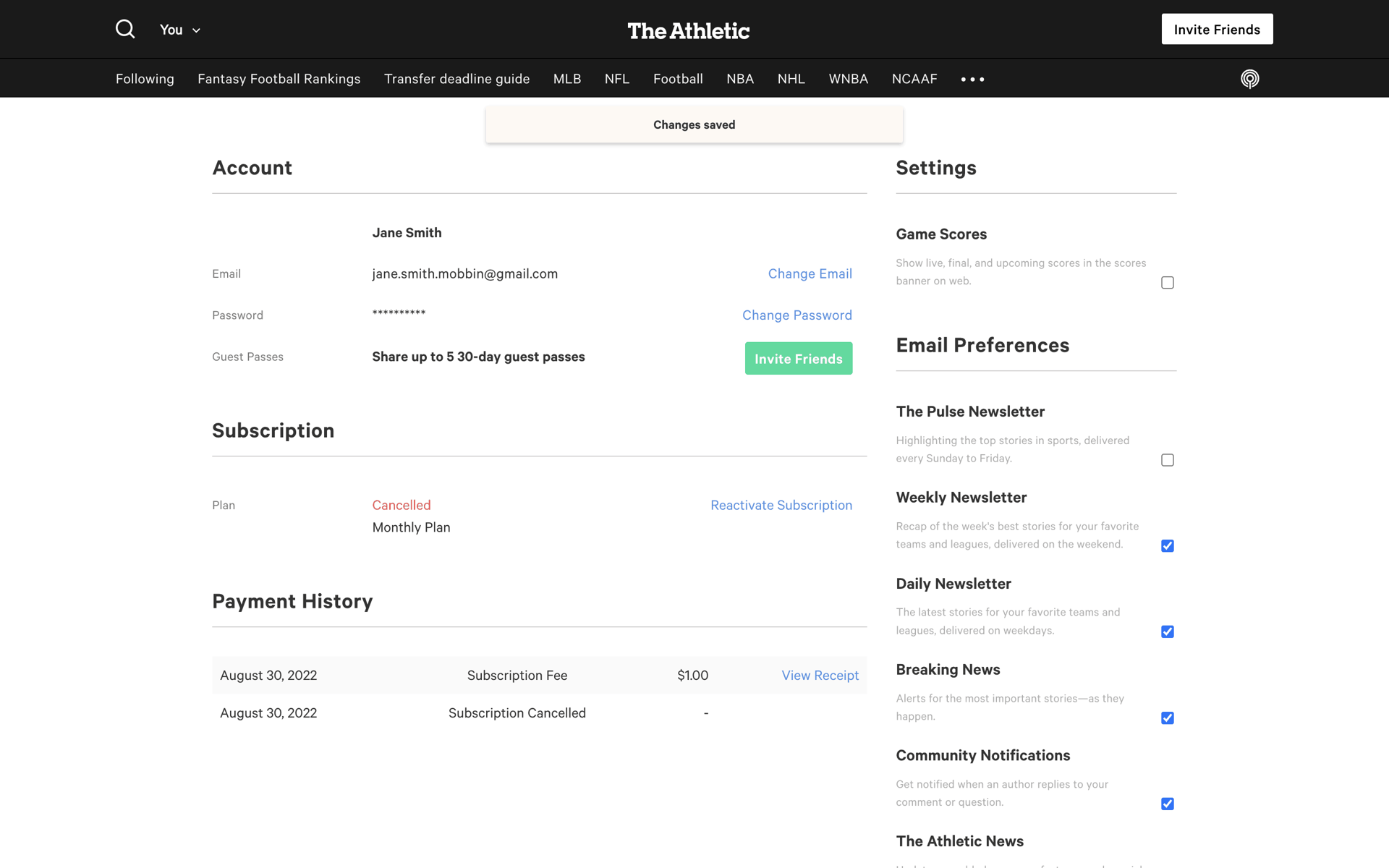Screen dimensions: 1389x868
Task: Go to WNBA section
Action: click(848, 79)
